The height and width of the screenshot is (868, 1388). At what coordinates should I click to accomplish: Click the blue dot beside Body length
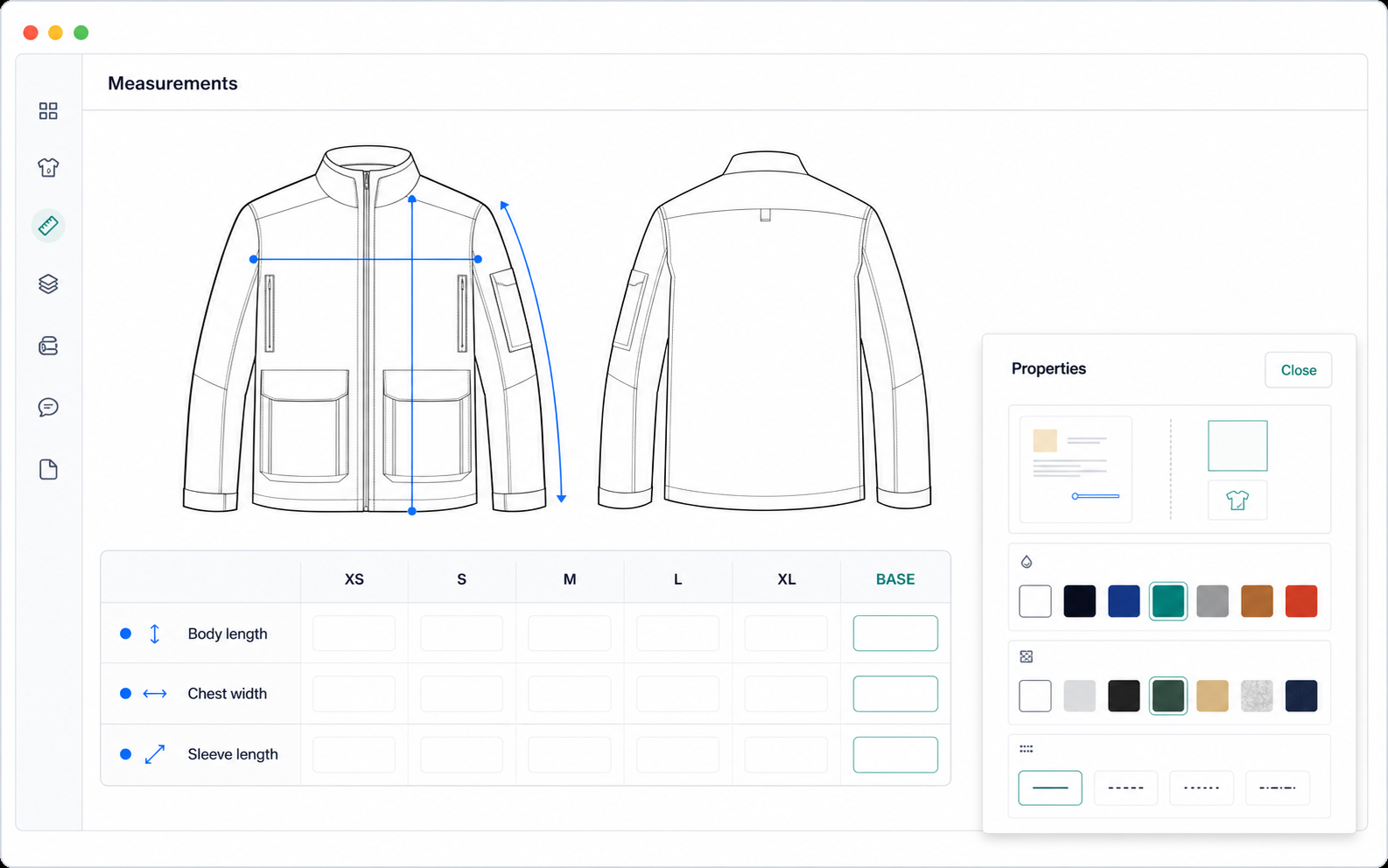[125, 633]
